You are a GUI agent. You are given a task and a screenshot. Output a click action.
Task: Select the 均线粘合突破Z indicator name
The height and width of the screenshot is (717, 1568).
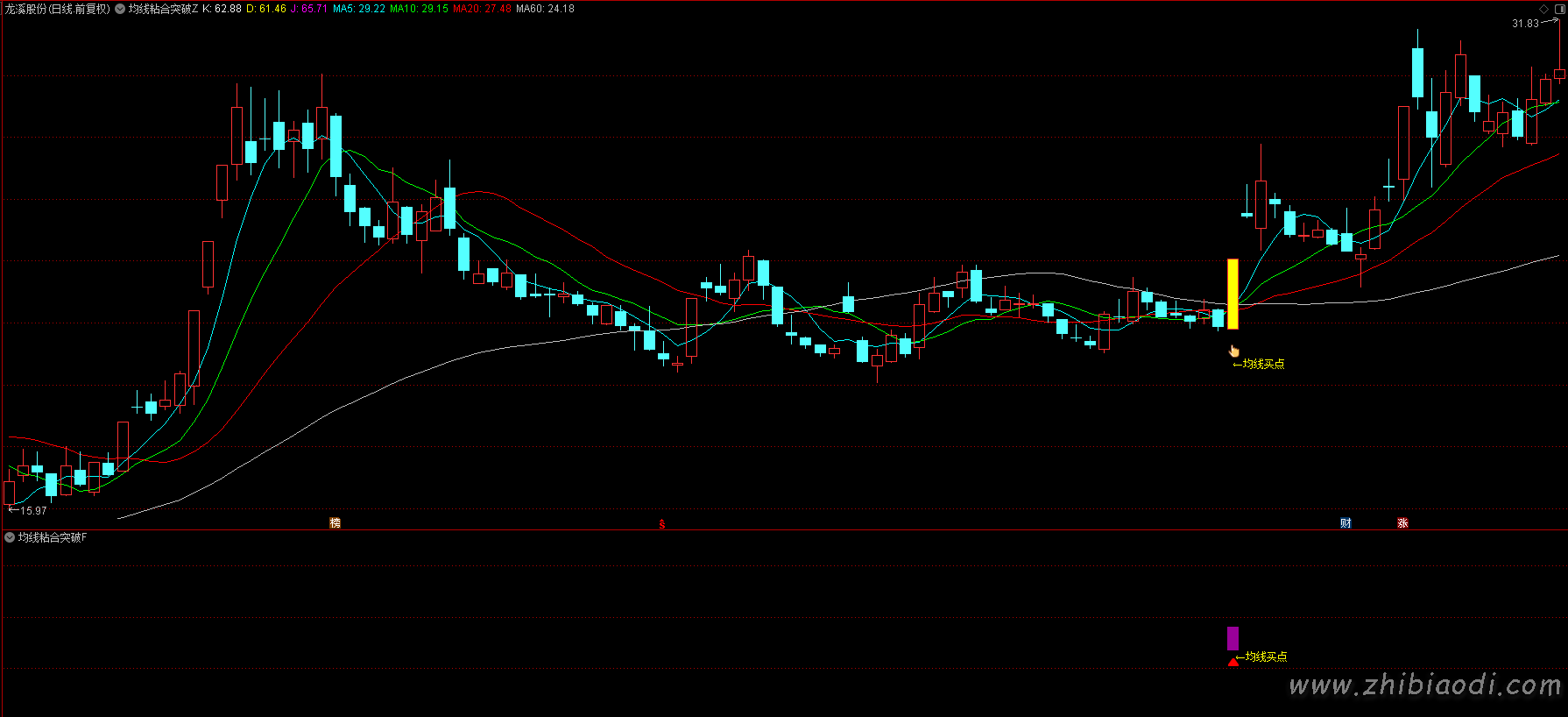click(163, 9)
